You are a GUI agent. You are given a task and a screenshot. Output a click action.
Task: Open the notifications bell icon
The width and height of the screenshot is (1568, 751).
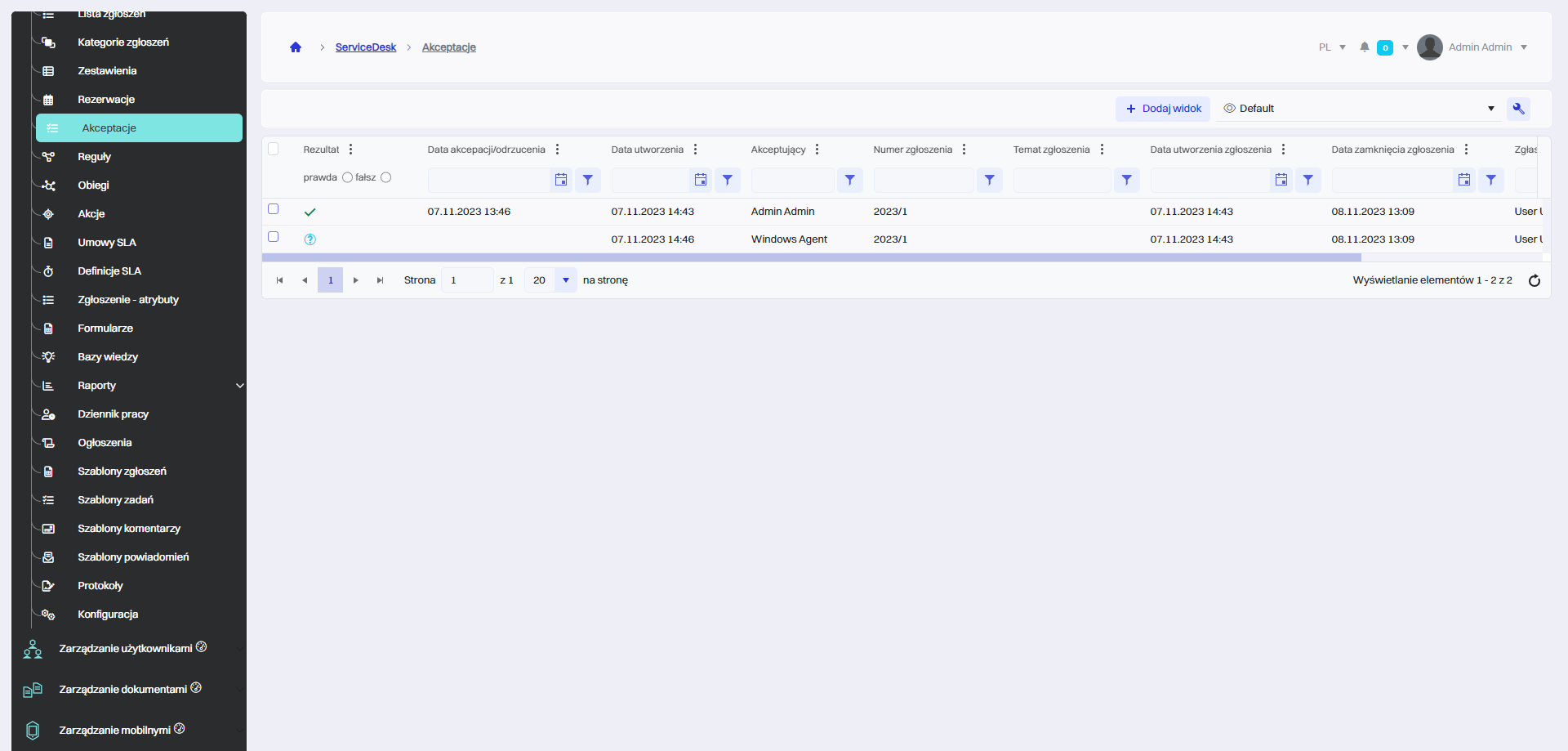pyautogui.click(x=1364, y=47)
